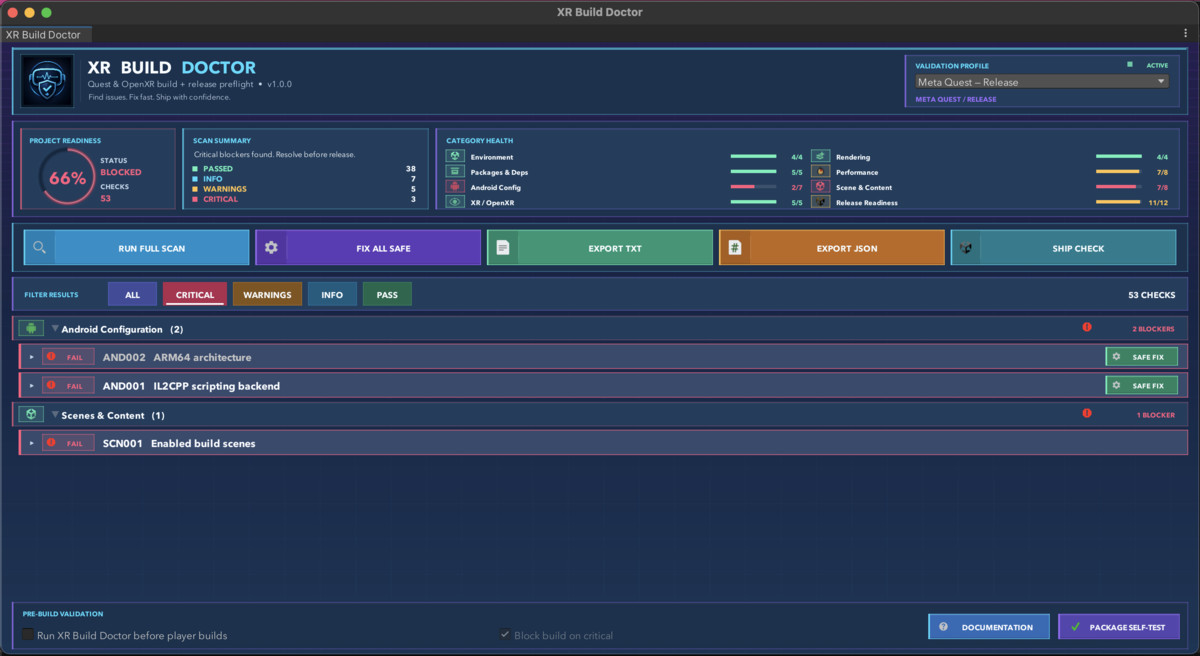Select the INFO filter tab
This screenshot has height=656, width=1200.
332,294
